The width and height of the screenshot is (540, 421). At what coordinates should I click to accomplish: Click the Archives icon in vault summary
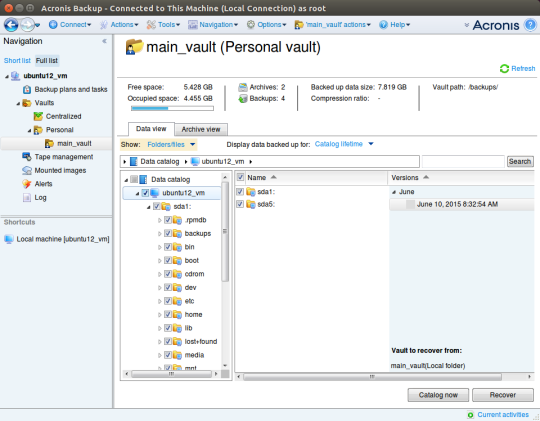click(243, 87)
